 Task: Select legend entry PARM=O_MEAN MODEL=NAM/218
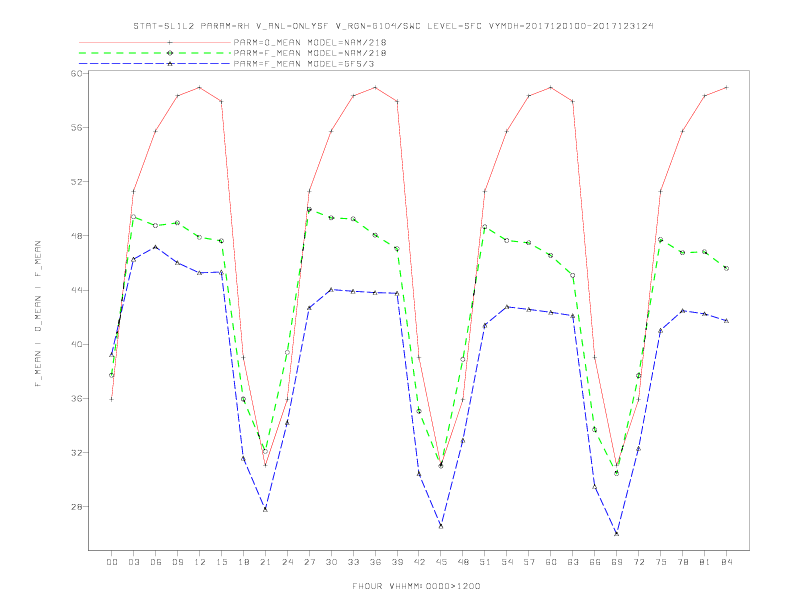pos(310,42)
